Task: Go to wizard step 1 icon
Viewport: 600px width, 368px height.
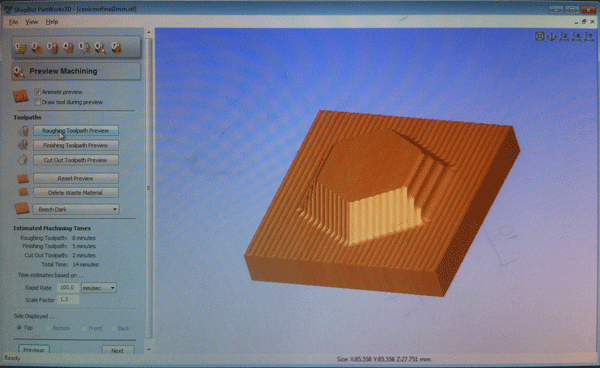Action: click(x=20, y=47)
